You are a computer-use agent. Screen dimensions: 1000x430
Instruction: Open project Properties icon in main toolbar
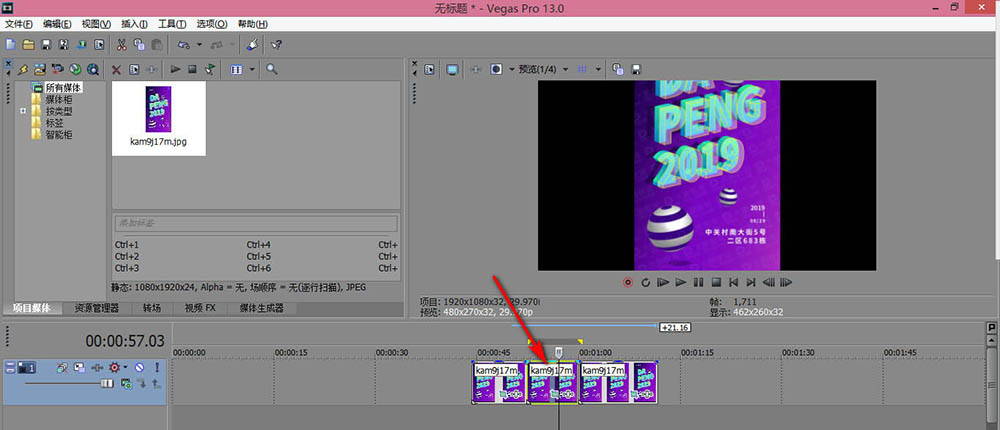tap(99, 45)
